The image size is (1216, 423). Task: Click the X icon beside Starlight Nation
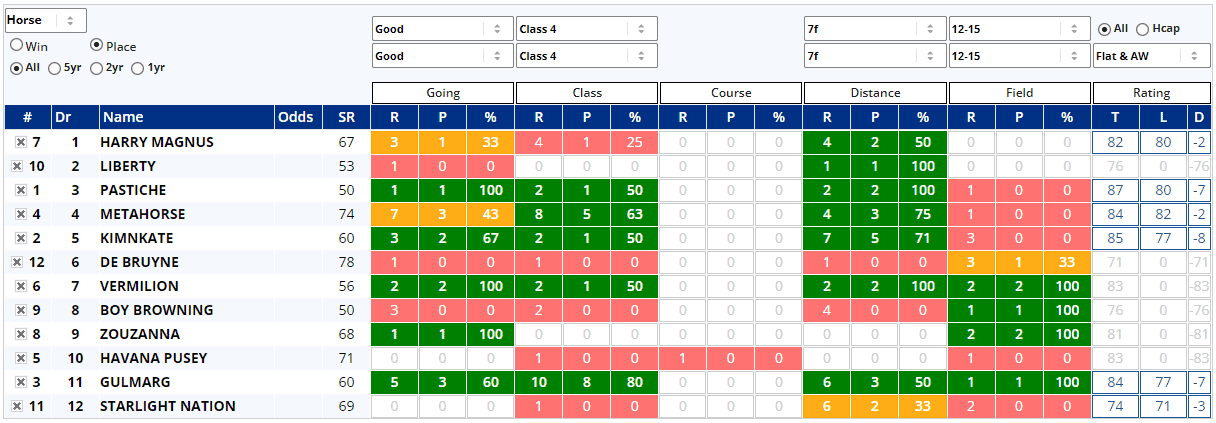point(17,406)
